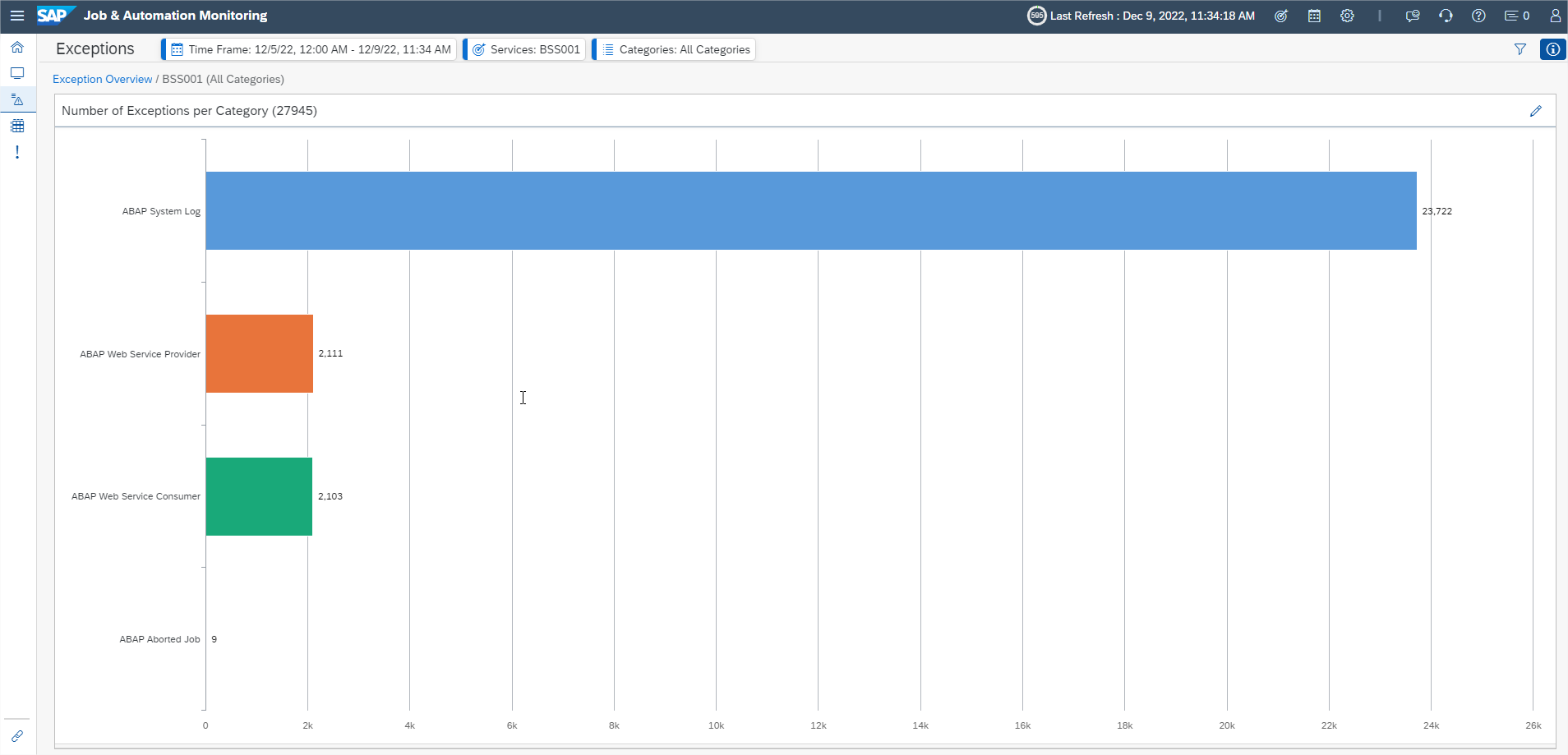Select the exceptions list sidebar icon
Viewport: 1568px width, 755px height.
[17, 100]
